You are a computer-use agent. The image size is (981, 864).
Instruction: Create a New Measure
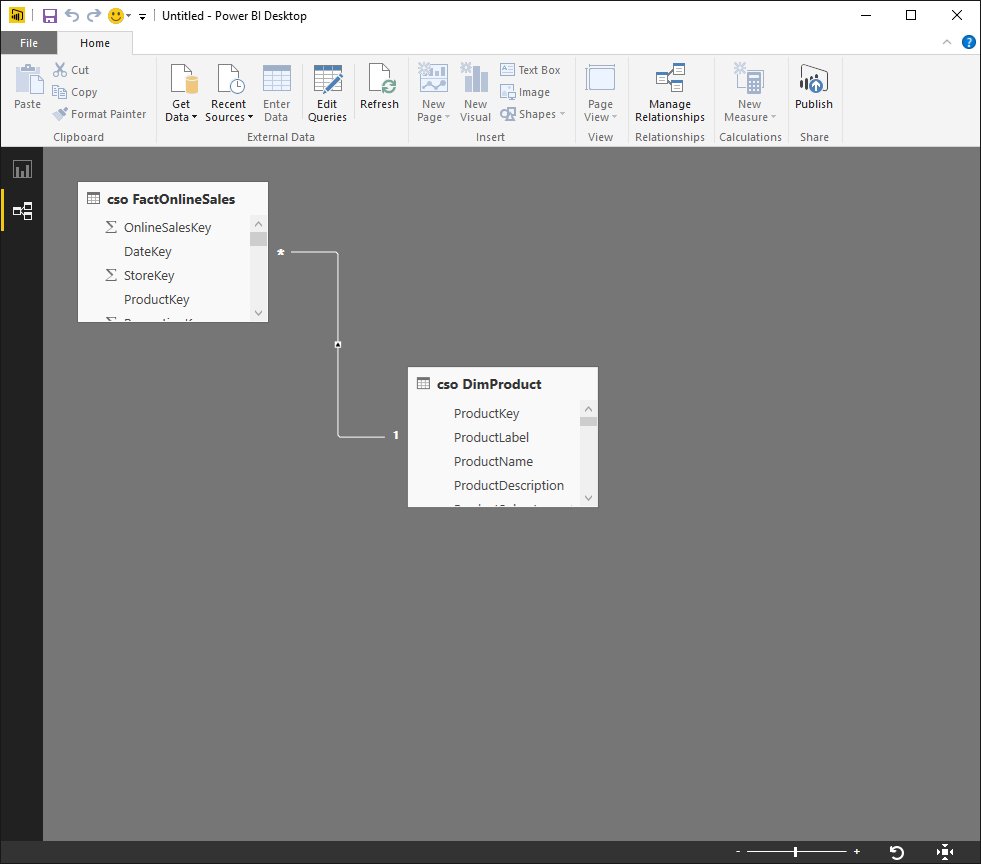tap(749, 91)
